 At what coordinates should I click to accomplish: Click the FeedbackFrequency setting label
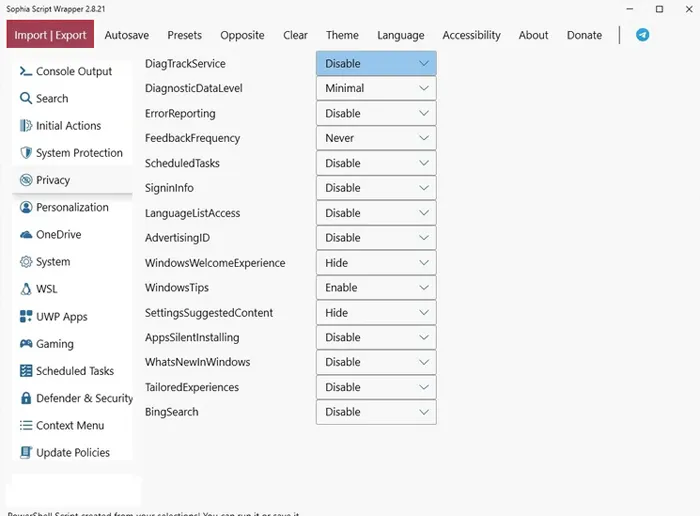pos(192,138)
